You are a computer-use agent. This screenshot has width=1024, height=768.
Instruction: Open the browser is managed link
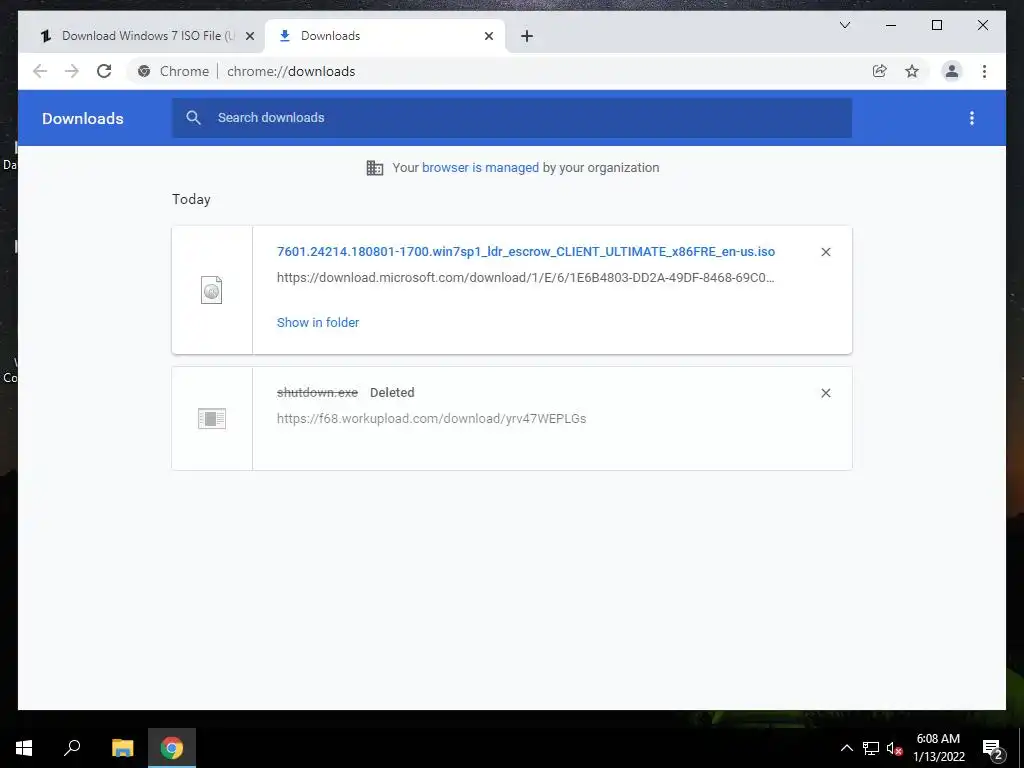click(480, 168)
